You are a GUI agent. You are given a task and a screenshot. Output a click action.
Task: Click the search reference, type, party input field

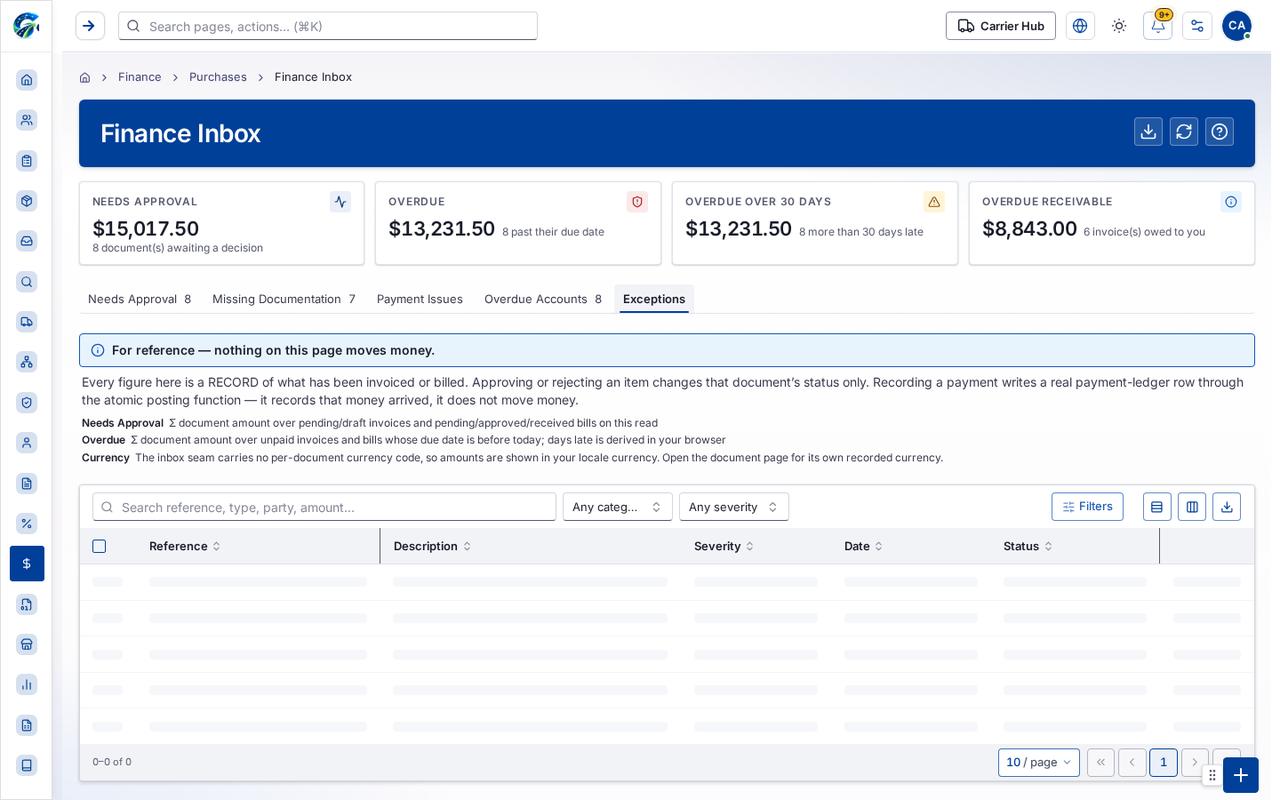324,507
